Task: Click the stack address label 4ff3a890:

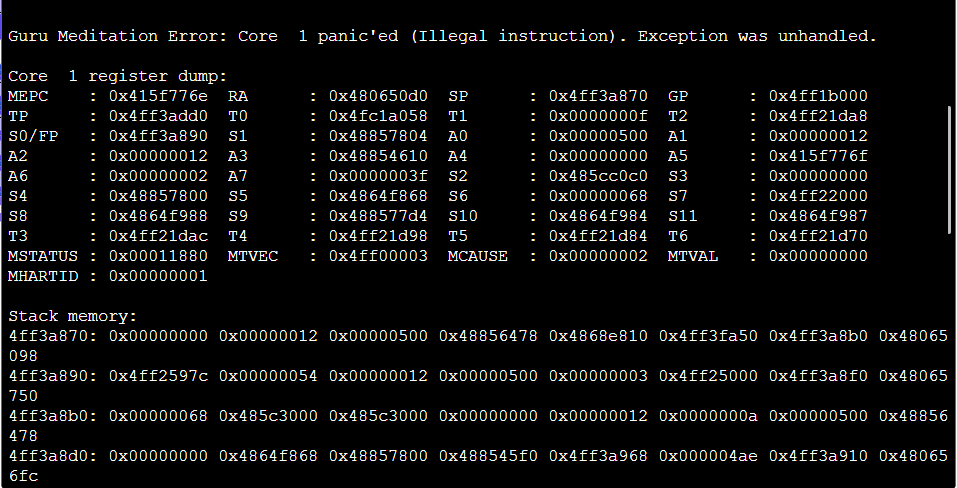Action: (x=52, y=377)
